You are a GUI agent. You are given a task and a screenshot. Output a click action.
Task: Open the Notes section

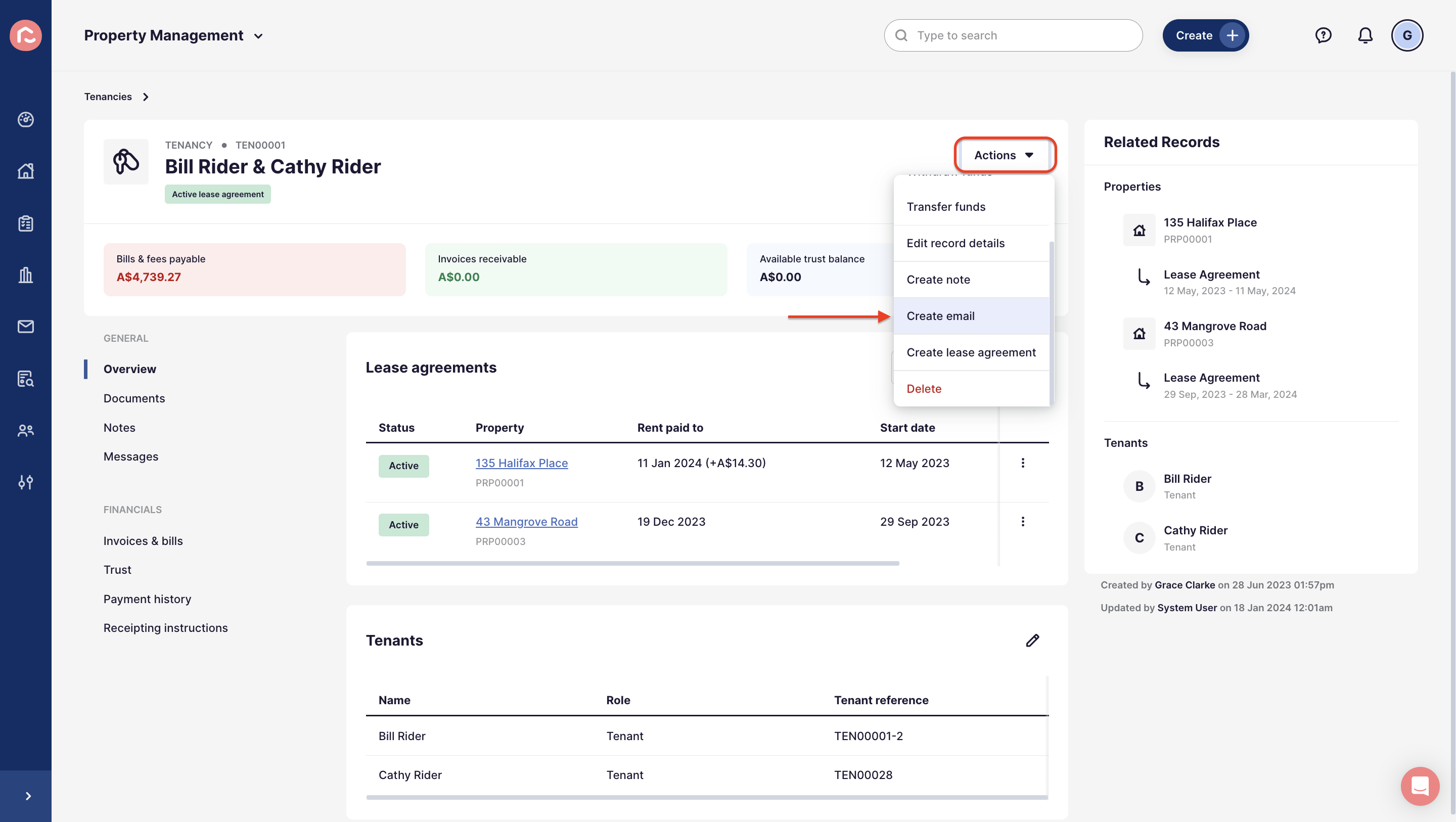tap(119, 427)
